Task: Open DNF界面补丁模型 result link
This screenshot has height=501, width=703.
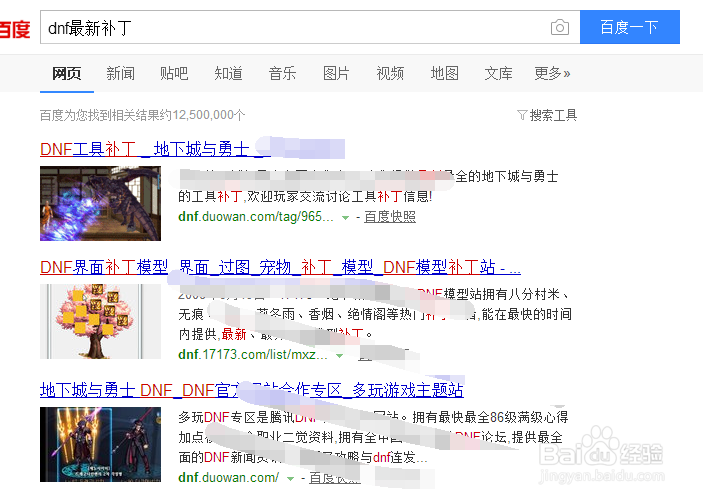Action: click(280, 267)
